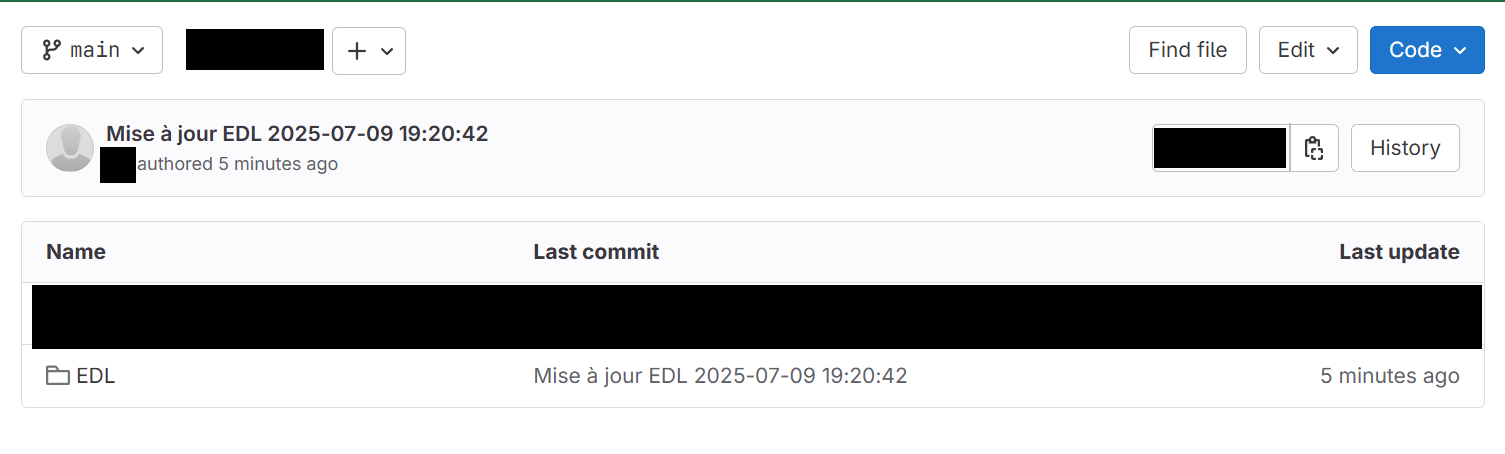The height and width of the screenshot is (454, 1505).
Task: Click the commit author avatar image
Action: point(70,148)
